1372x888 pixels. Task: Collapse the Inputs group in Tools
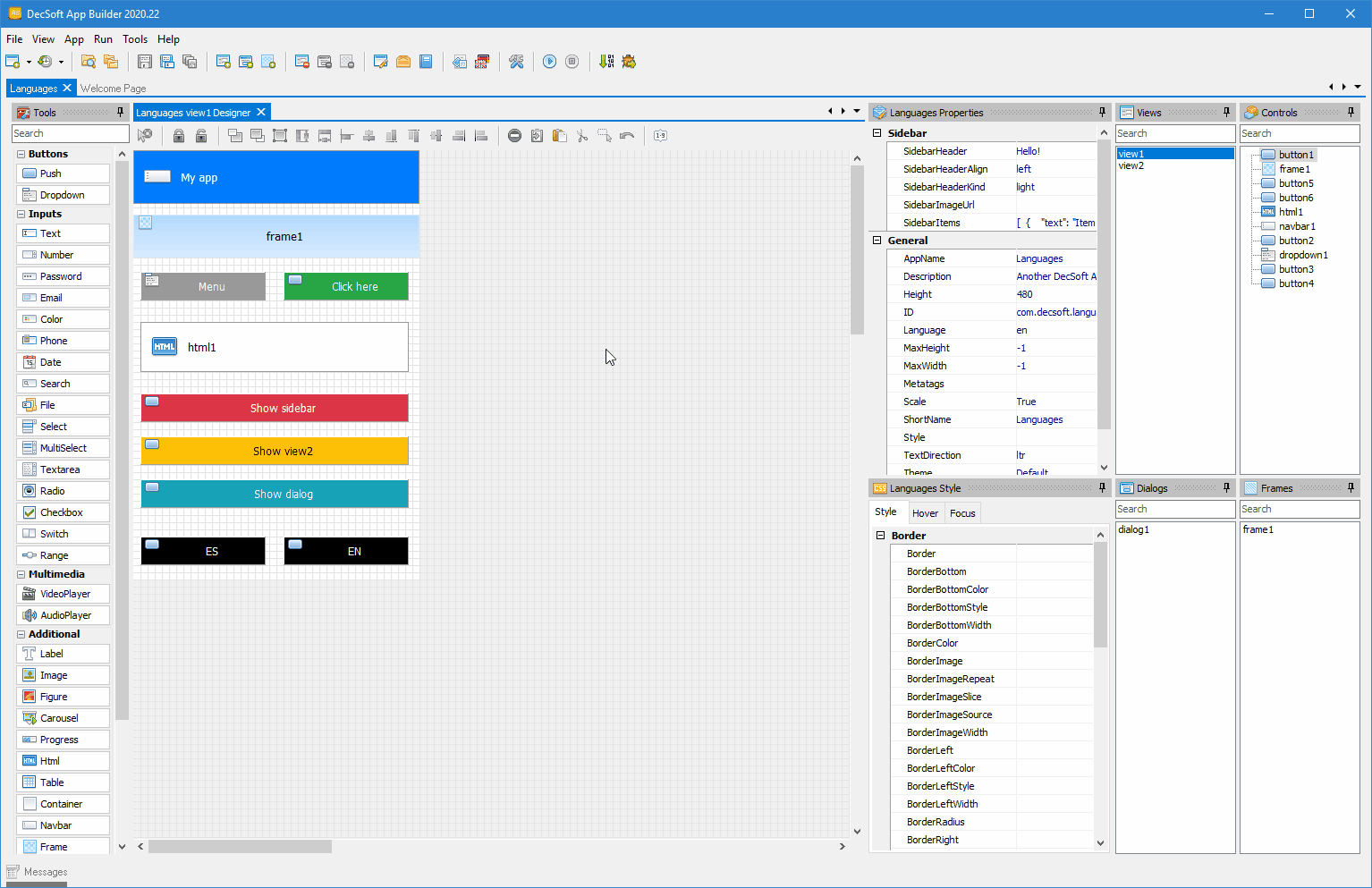tap(21, 214)
